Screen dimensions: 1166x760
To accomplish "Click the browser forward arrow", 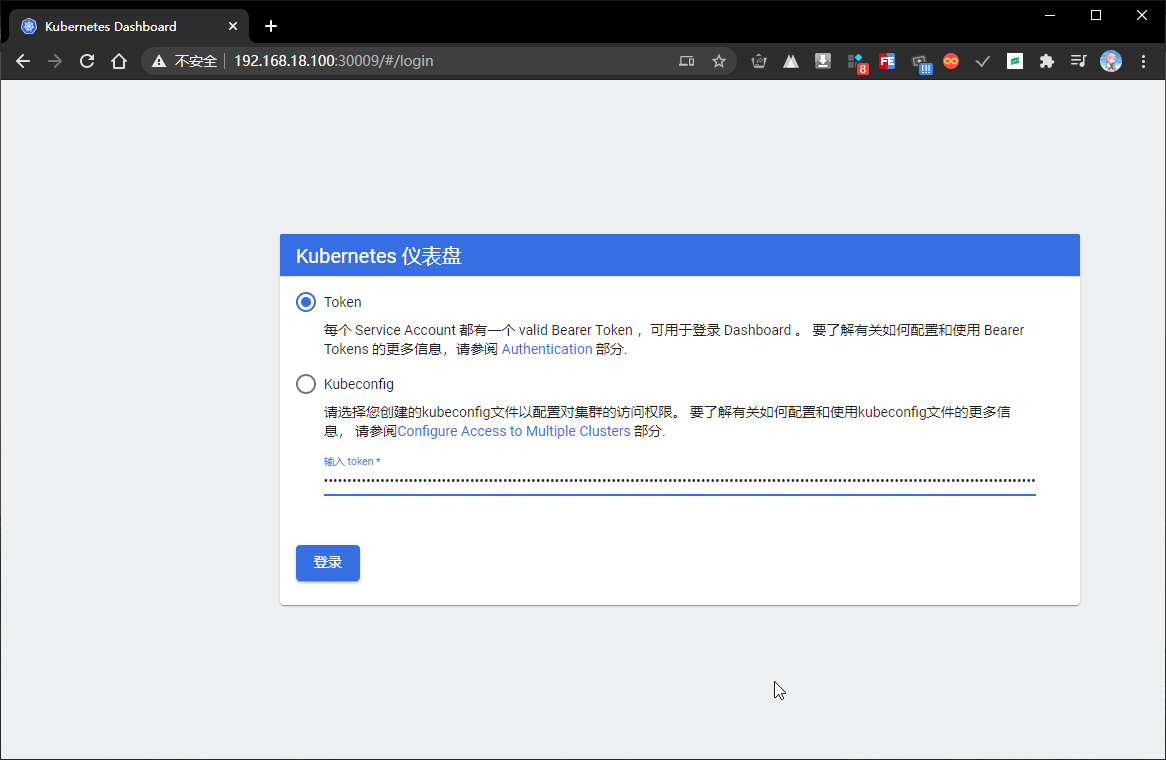I will (55, 61).
